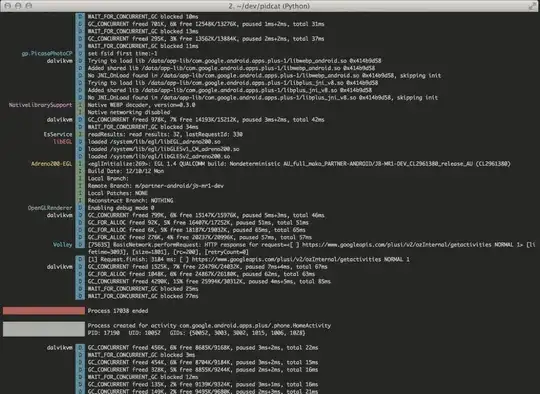Click the window title '2. ~/dev/pidcat (Python)'
Viewport: 540px width, 394px height.
point(269,6)
